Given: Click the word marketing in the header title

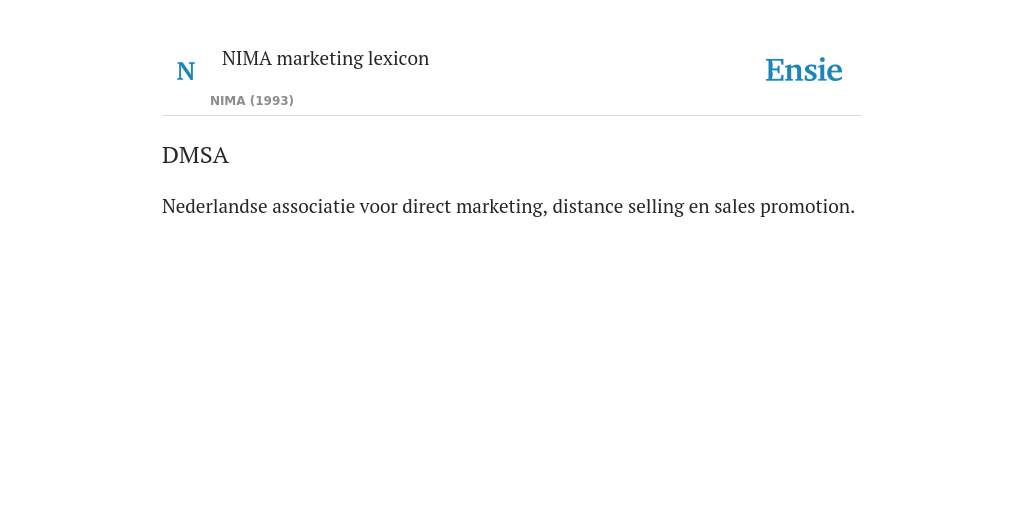Looking at the screenshot, I should pyautogui.click(x=319, y=59).
